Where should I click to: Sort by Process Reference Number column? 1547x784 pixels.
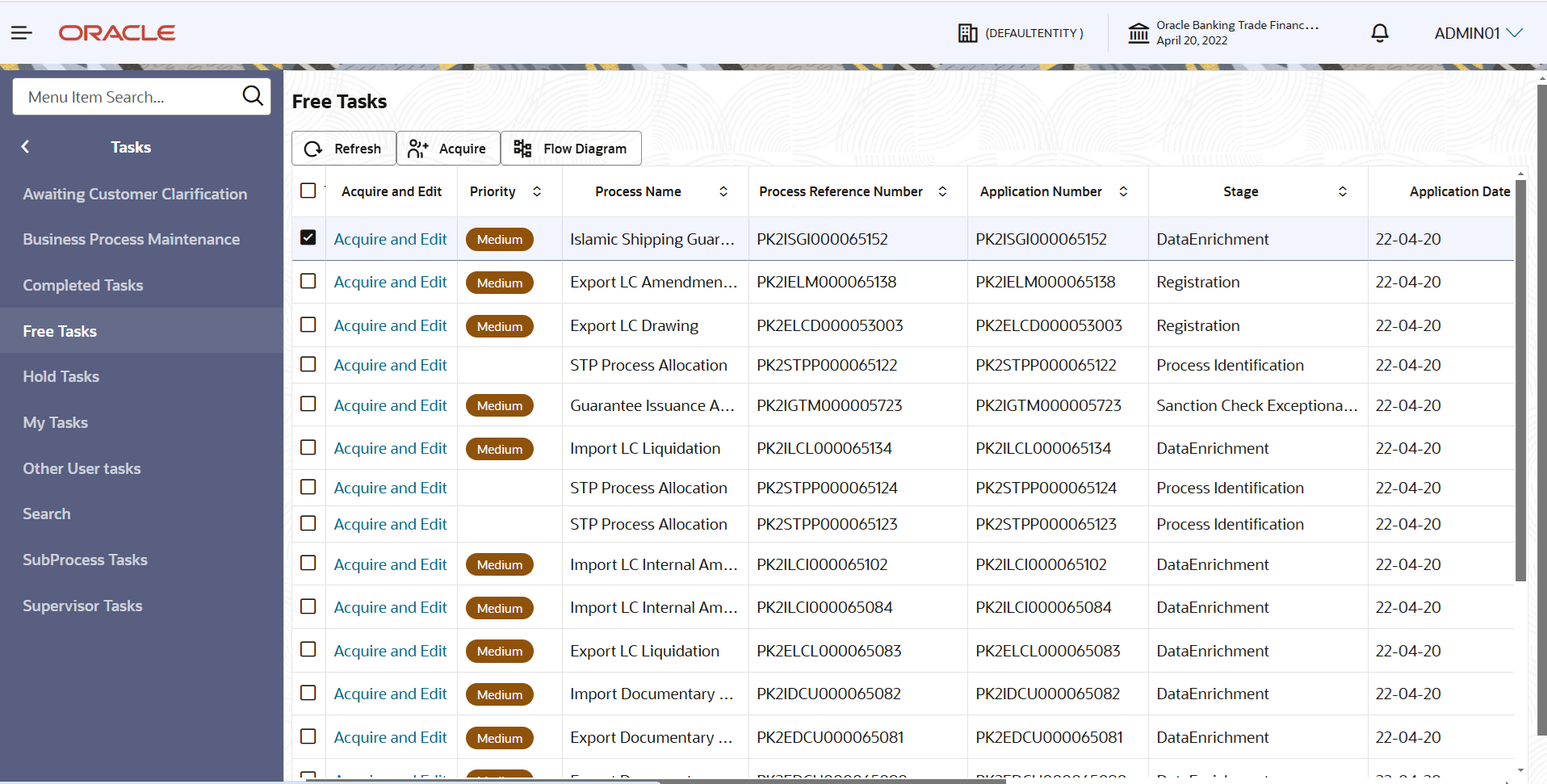(x=942, y=191)
